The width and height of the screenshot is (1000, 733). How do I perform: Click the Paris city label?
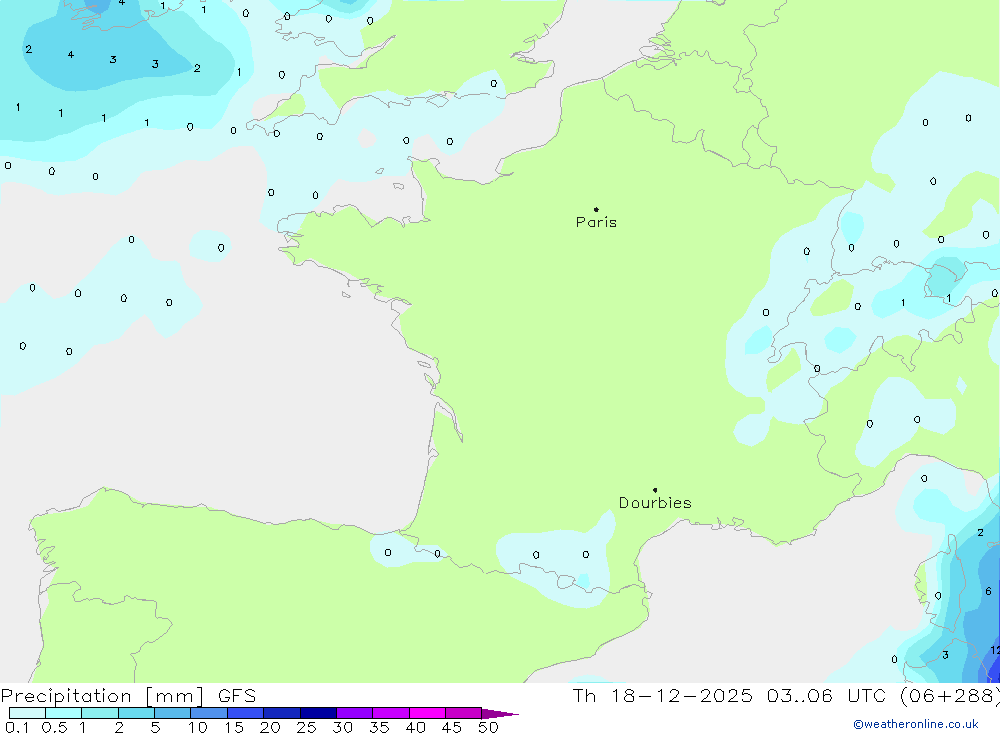[x=596, y=223]
